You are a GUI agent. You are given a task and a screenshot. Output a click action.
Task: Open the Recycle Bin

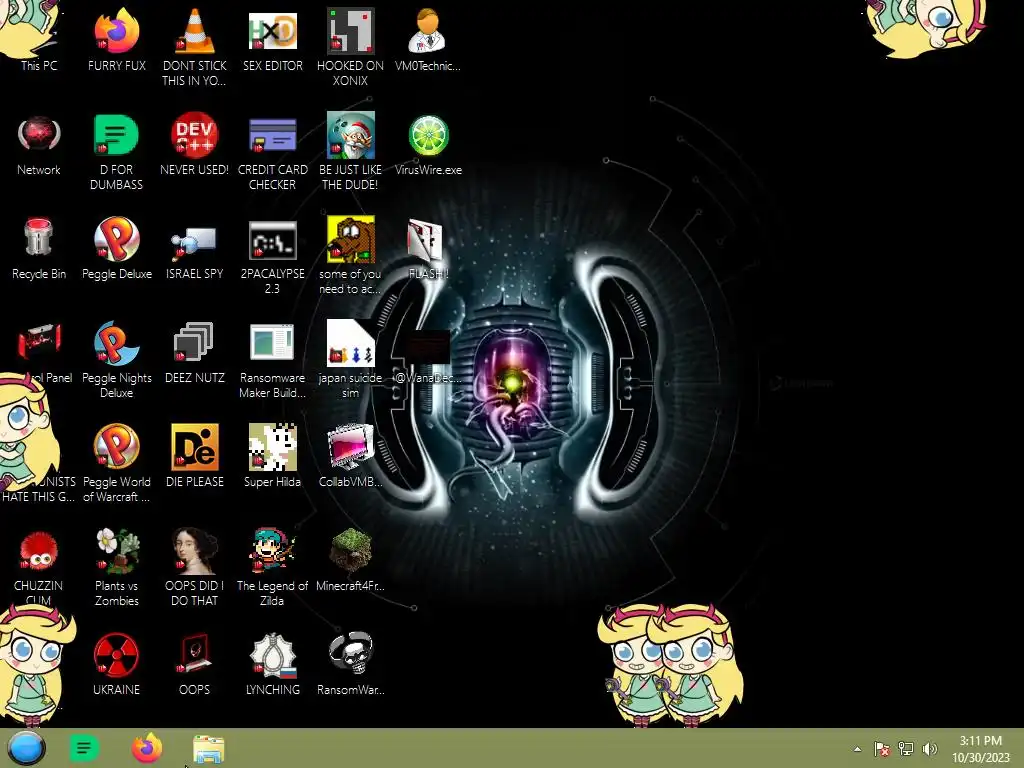tap(39, 248)
